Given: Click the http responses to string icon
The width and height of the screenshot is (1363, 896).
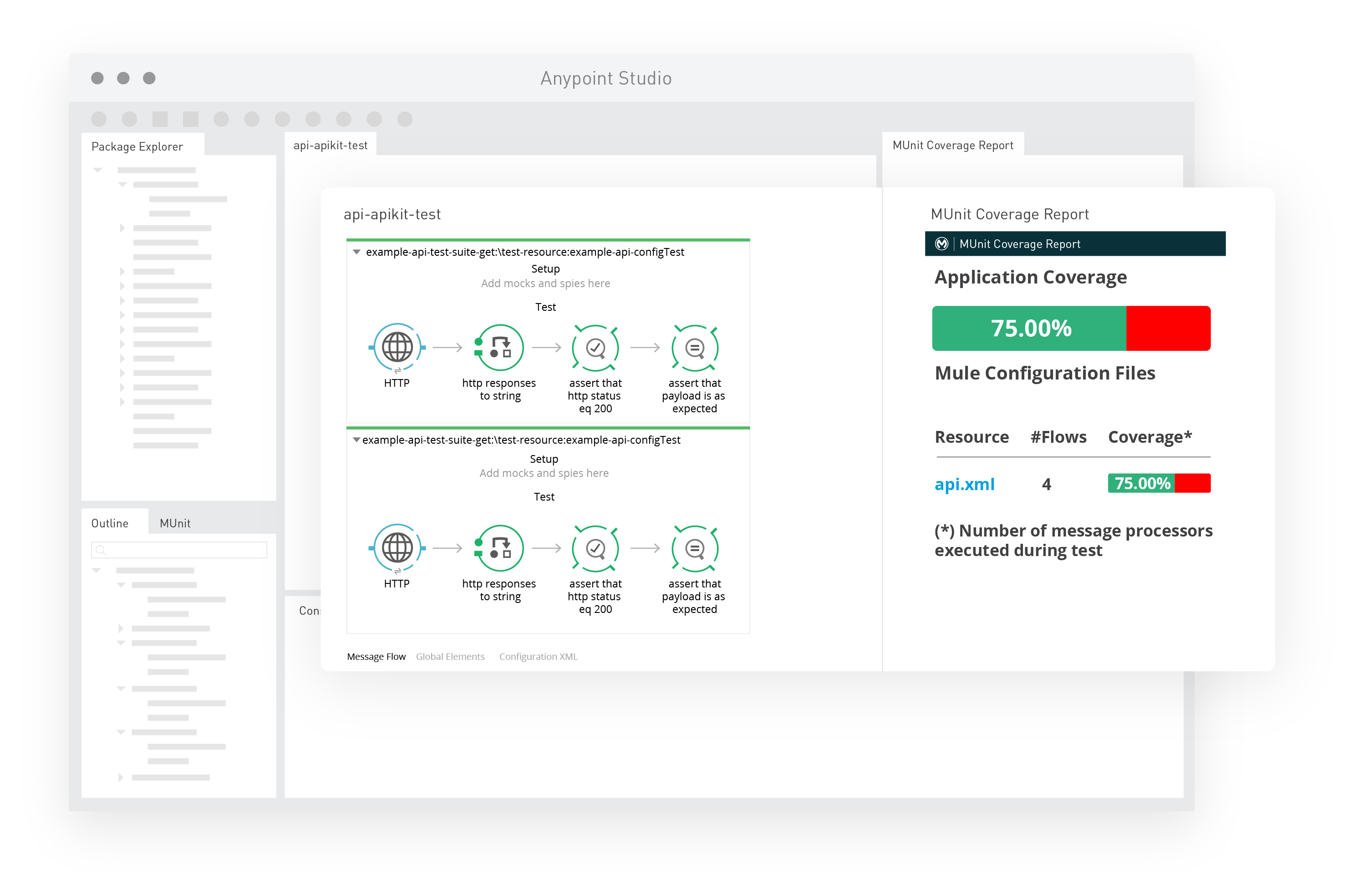Looking at the screenshot, I should [x=497, y=356].
